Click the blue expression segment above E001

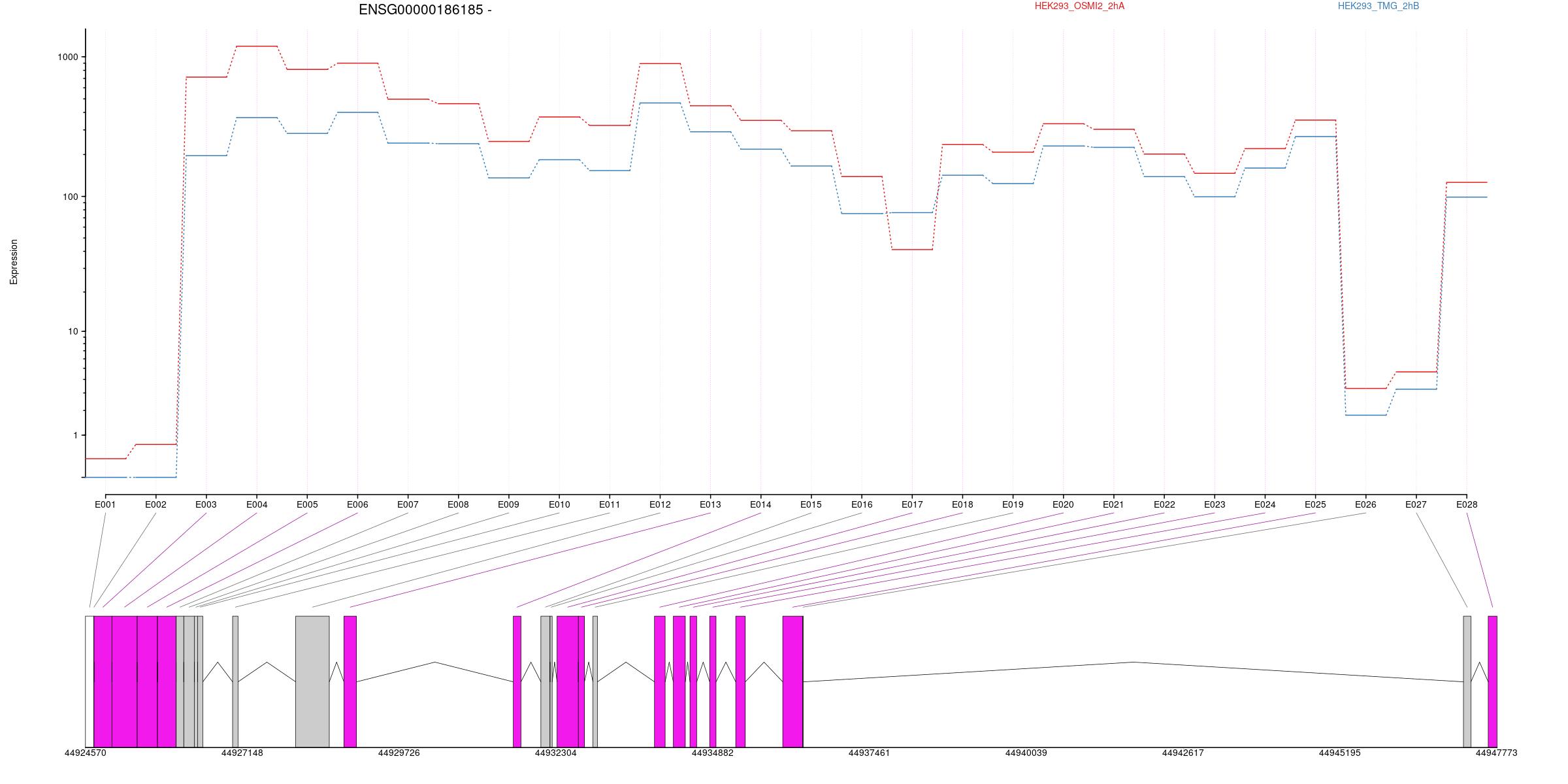coord(105,478)
